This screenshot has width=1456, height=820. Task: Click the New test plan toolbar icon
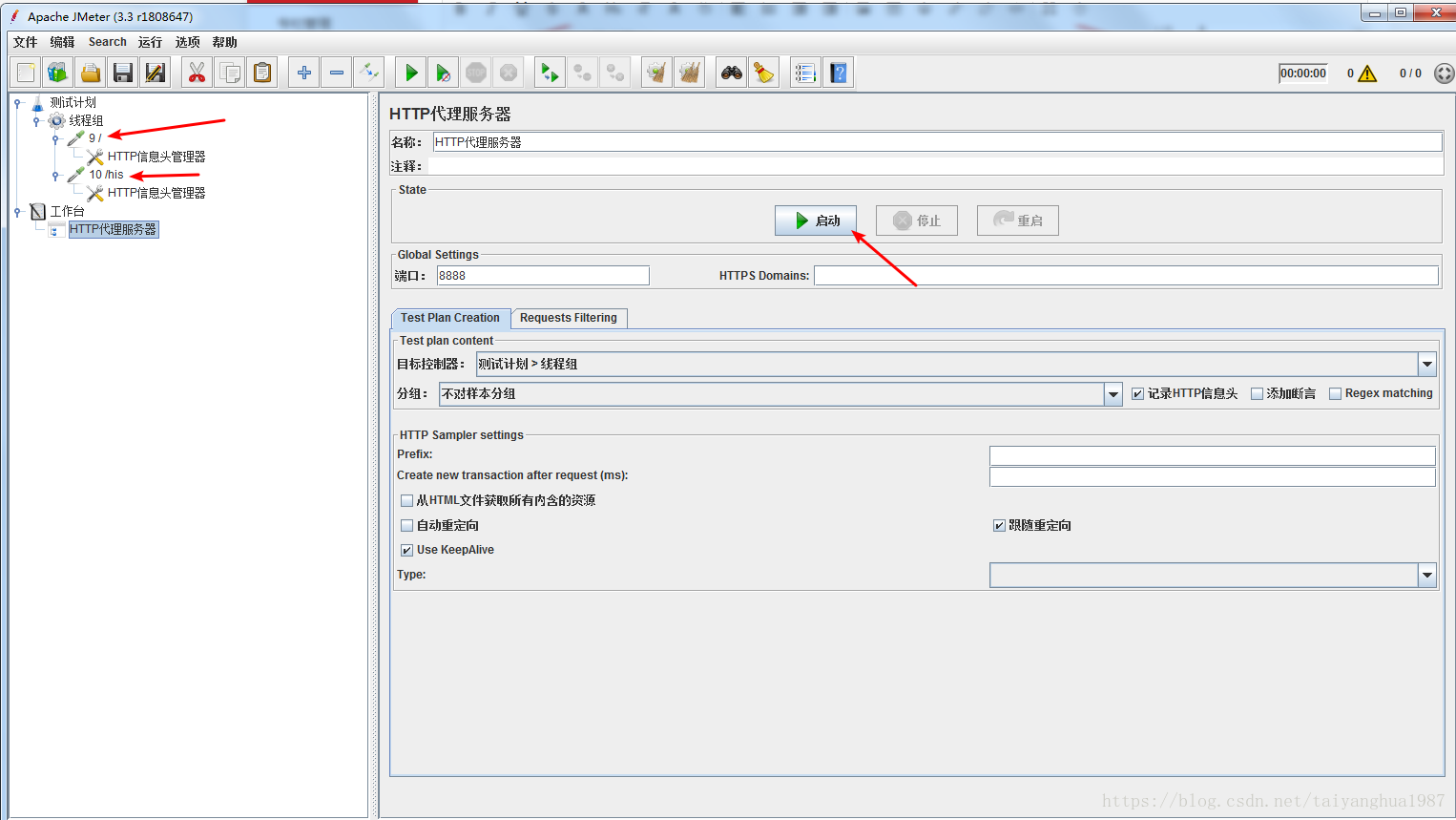[x=27, y=73]
